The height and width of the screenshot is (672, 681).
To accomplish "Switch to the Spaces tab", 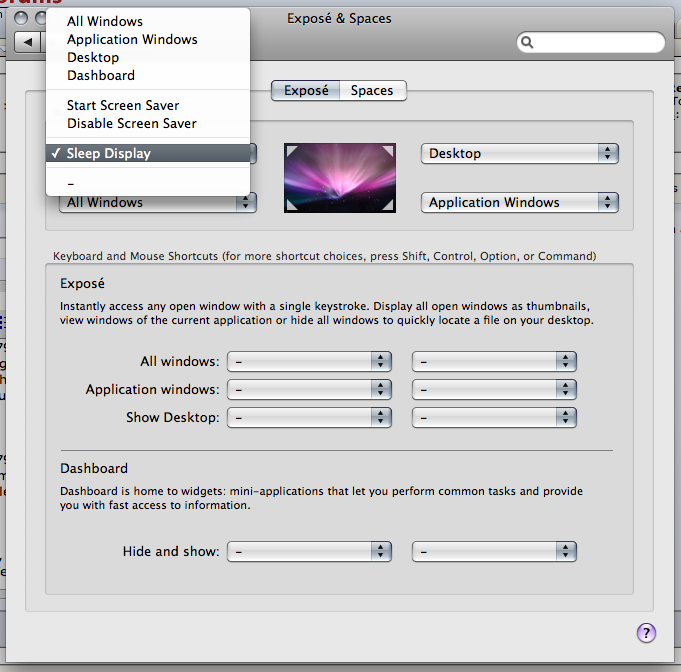I will click(x=372, y=90).
